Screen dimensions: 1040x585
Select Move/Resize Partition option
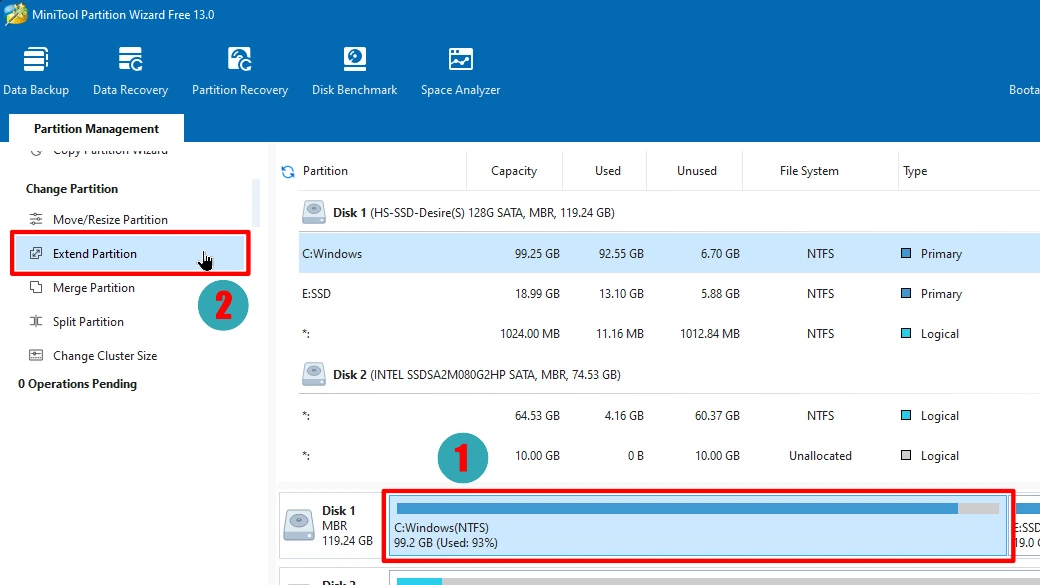(x=110, y=220)
